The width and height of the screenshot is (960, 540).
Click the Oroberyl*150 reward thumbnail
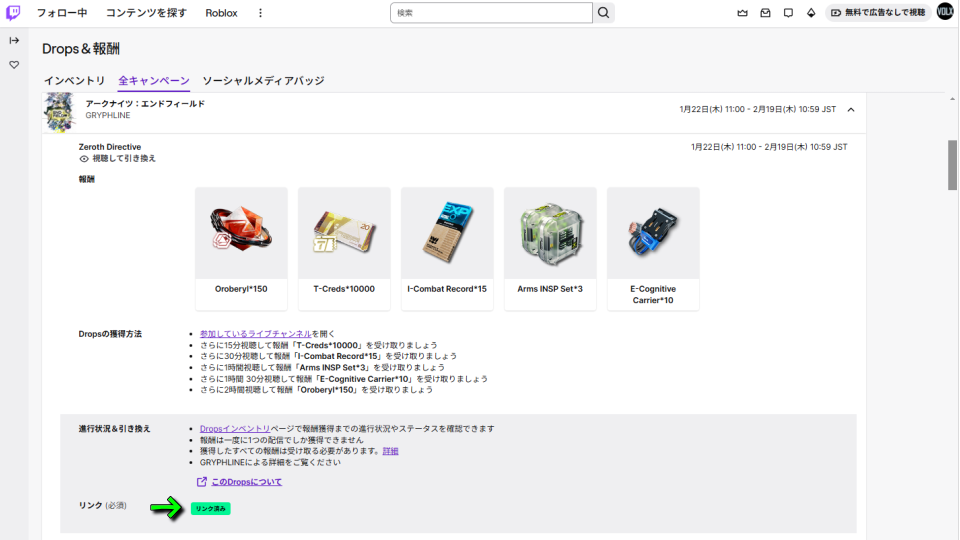241,232
